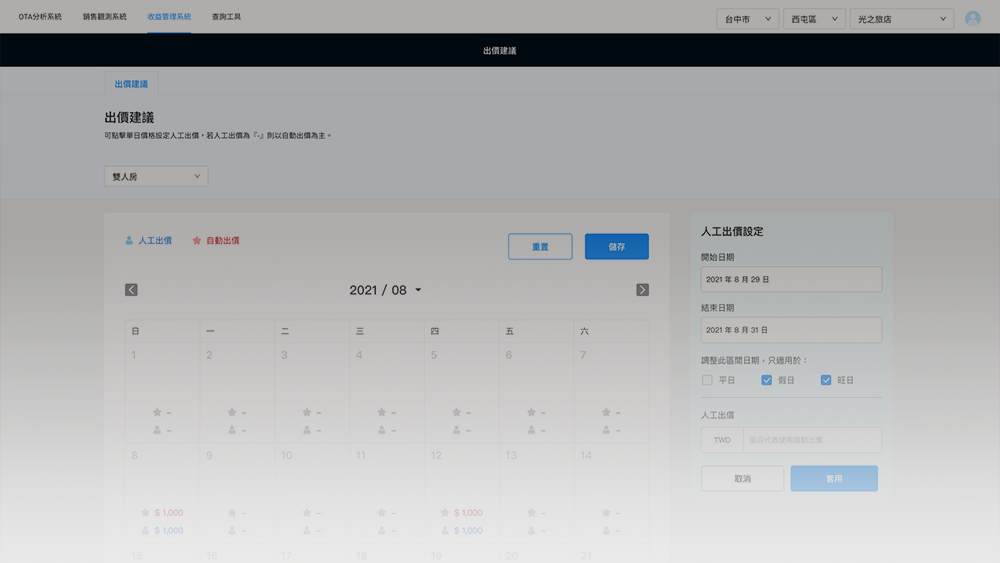Click the 儲存 save button
The width and height of the screenshot is (1000, 563).
pyautogui.click(x=617, y=247)
